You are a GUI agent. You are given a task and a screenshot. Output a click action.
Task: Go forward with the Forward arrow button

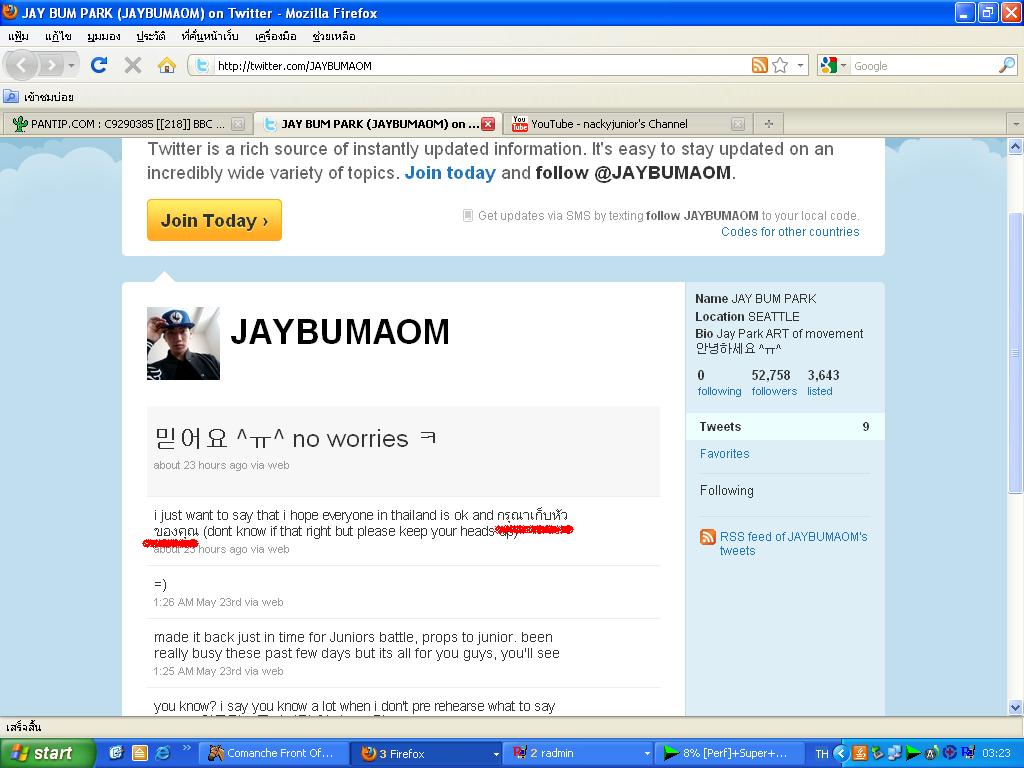click(50, 65)
